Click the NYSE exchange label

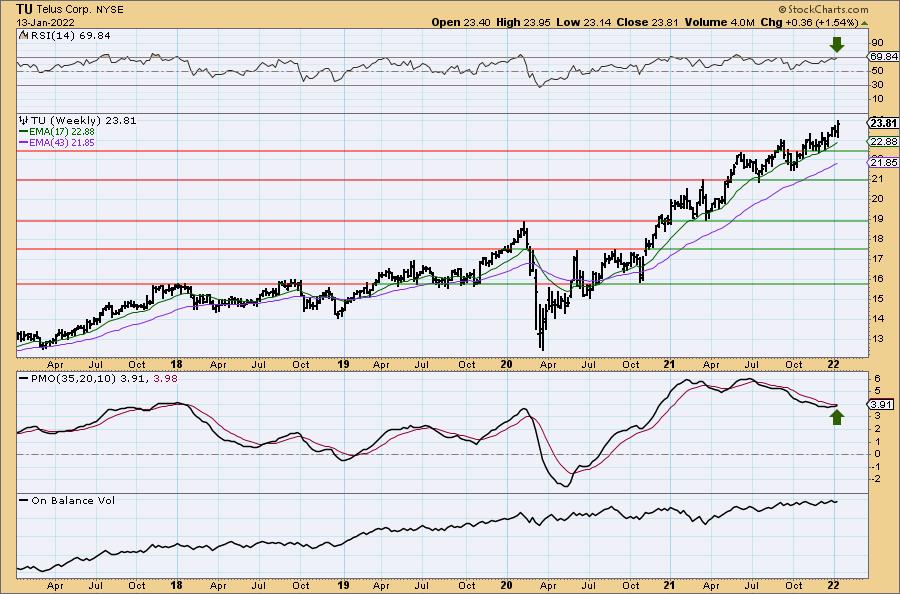(x=108, y=10)
